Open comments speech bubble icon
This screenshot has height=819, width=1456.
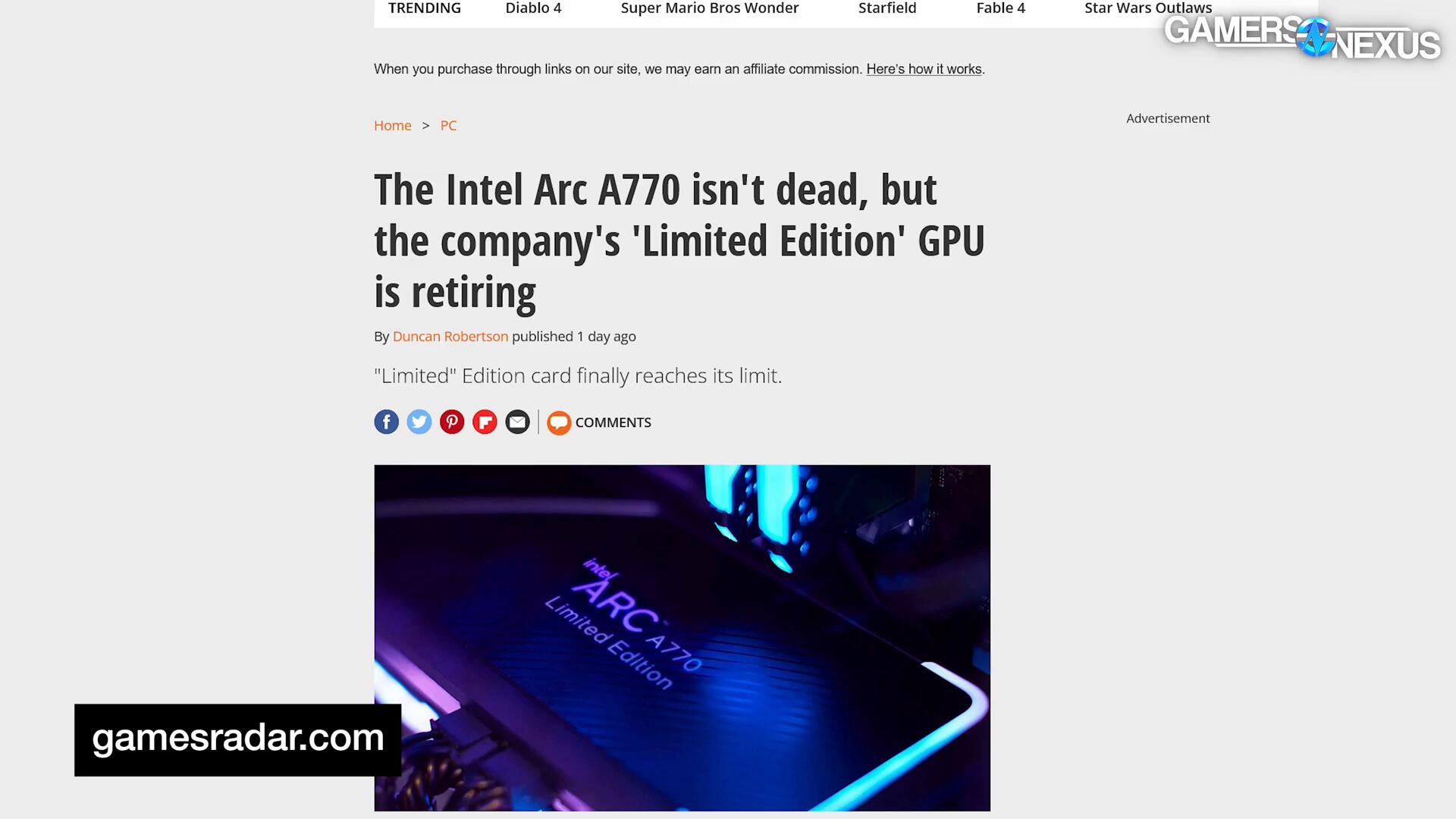[x=559, y=422]
